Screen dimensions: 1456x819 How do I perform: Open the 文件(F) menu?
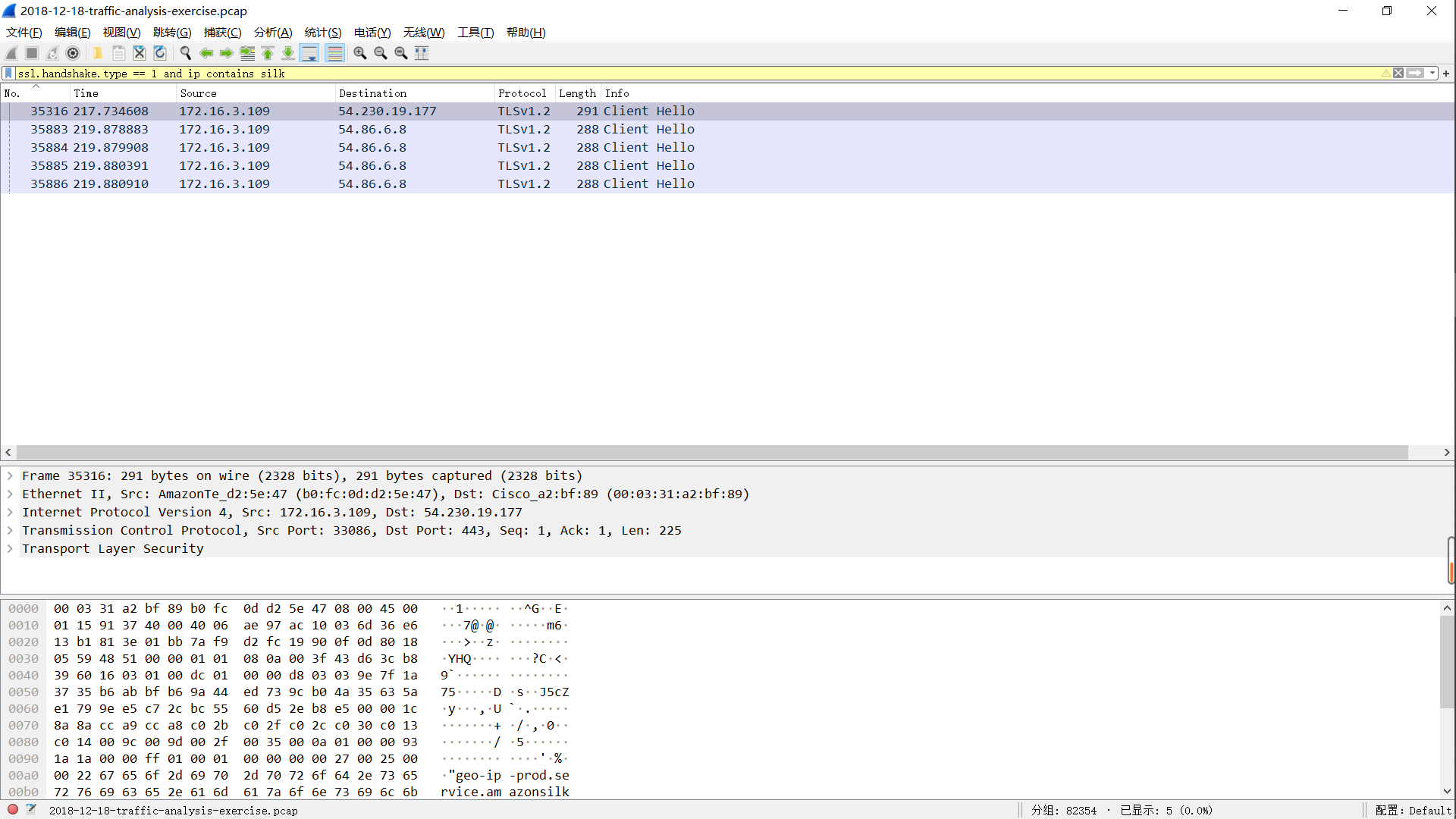point(24,33)
